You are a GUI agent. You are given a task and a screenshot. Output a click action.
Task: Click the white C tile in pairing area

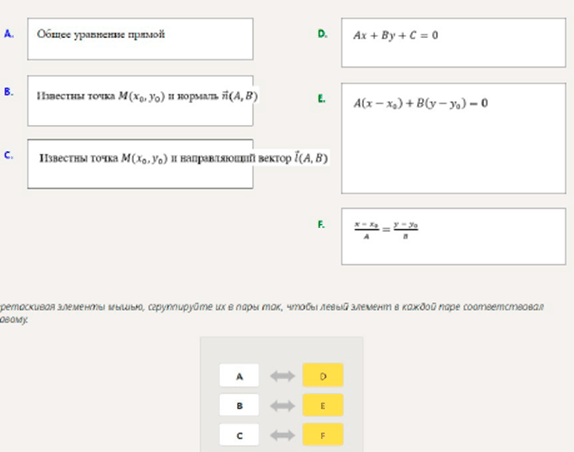click(x=239, y=435)
